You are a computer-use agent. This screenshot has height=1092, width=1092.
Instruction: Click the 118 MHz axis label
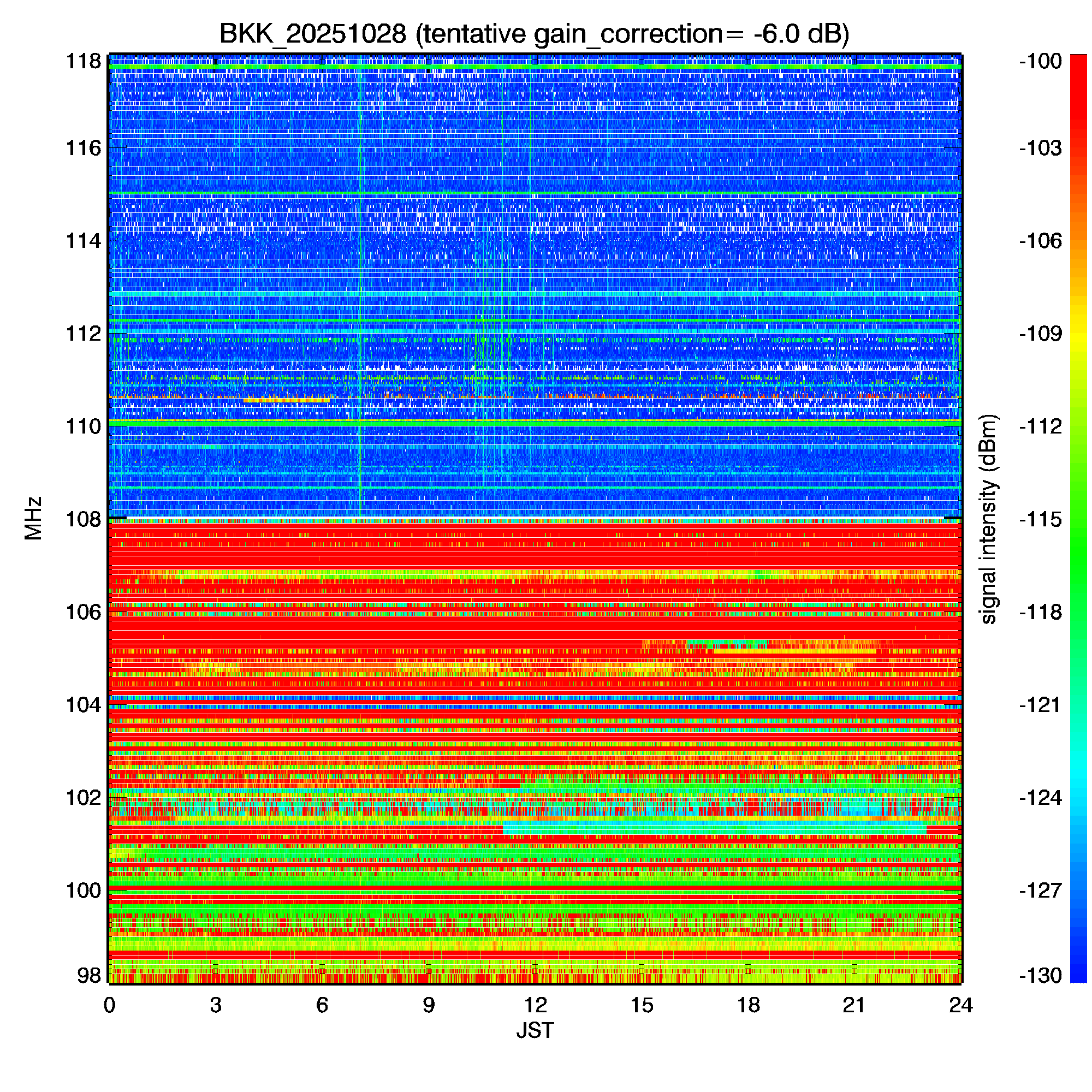(x=84, y=61)
